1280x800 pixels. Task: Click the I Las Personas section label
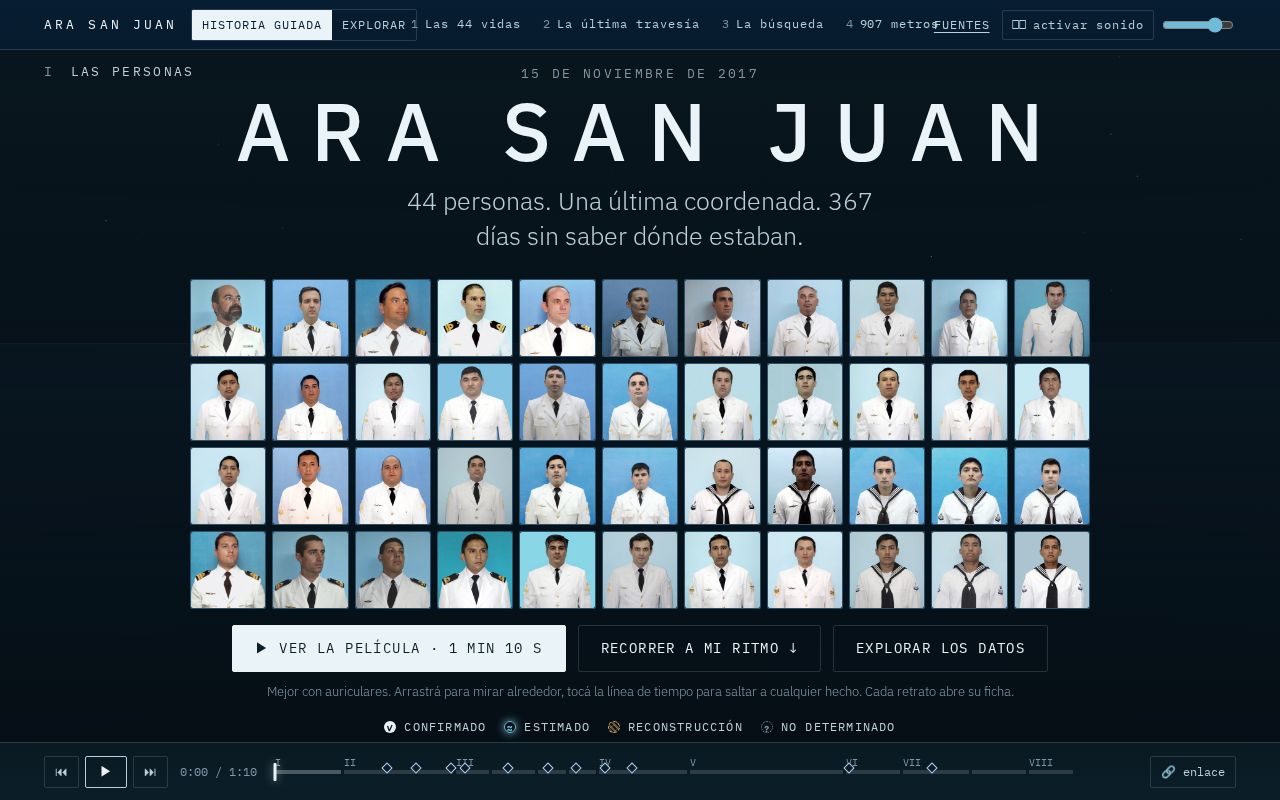119,72
